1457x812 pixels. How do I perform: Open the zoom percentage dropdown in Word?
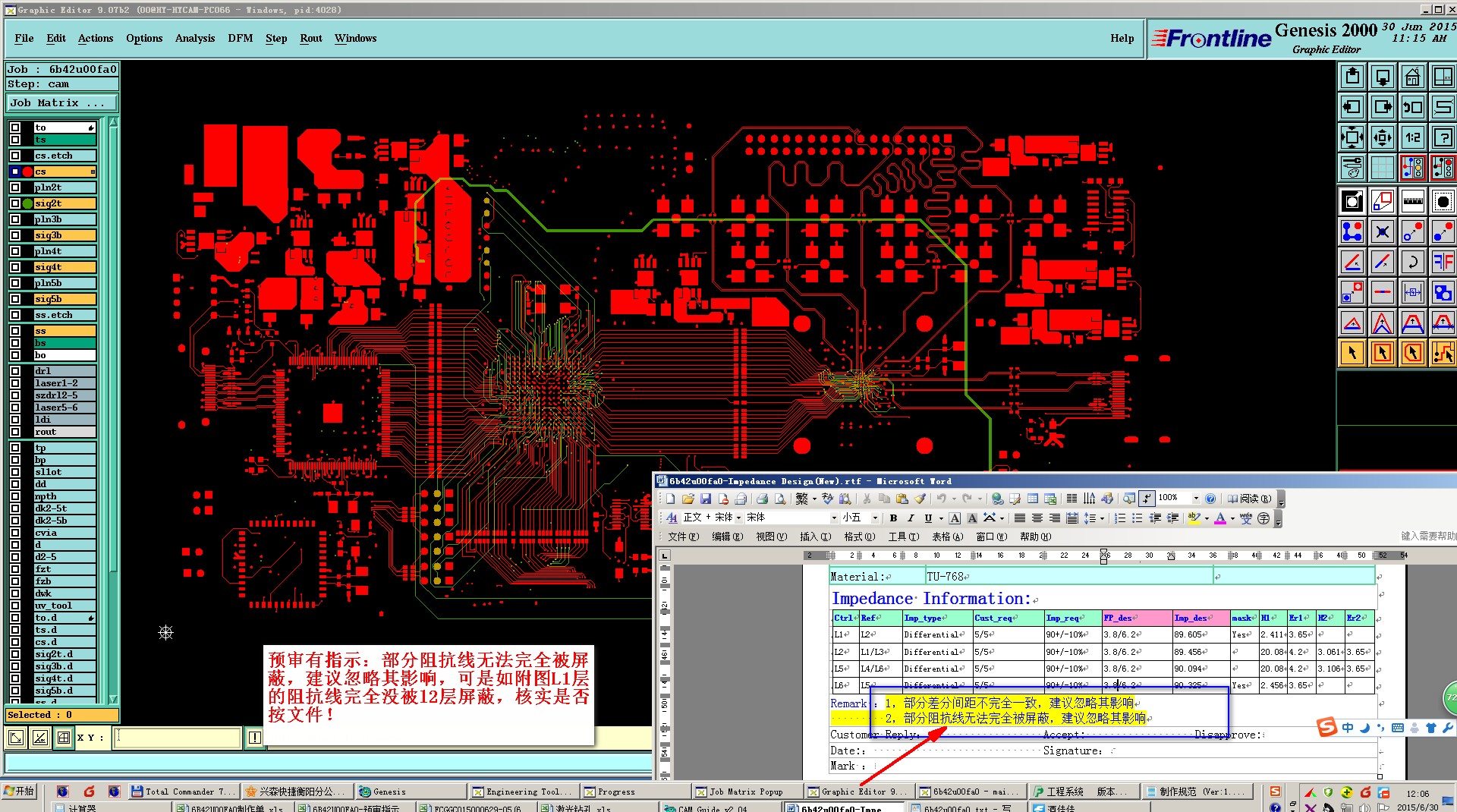(1196, 499)
